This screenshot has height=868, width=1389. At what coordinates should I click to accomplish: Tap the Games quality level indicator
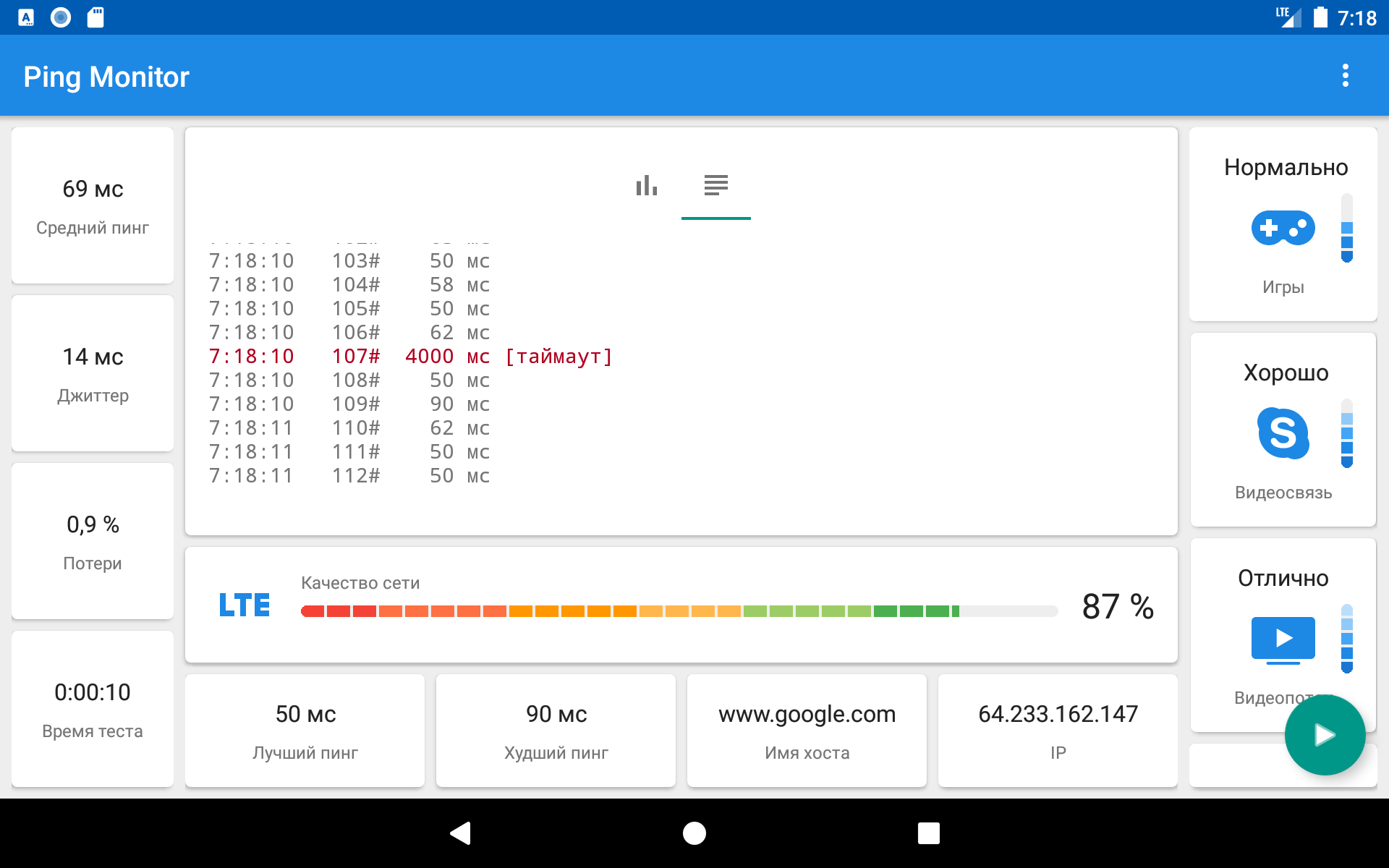pyautogui.click(x=1346, y=228)
